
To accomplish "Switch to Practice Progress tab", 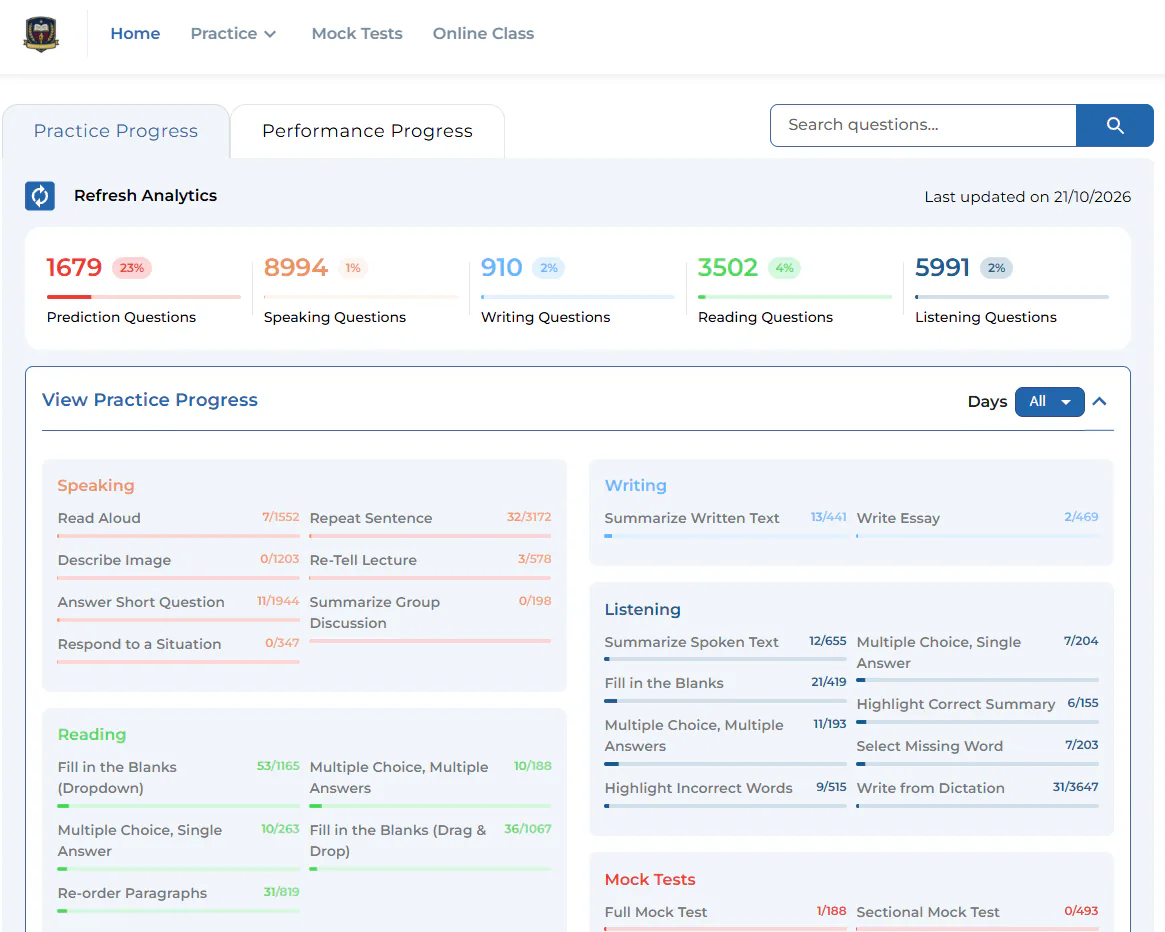I will (116, 131).
